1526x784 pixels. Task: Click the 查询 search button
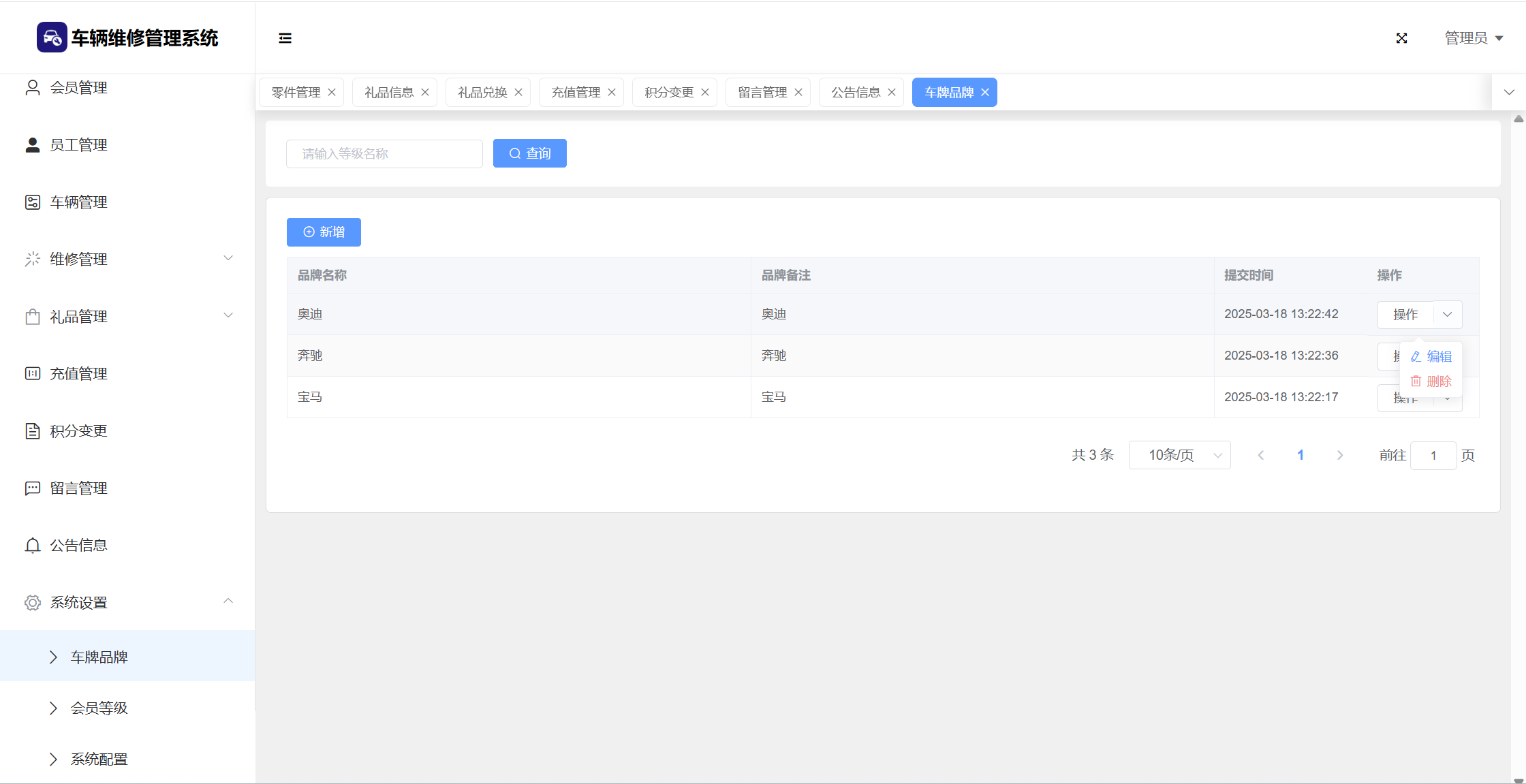pos(529,154)
